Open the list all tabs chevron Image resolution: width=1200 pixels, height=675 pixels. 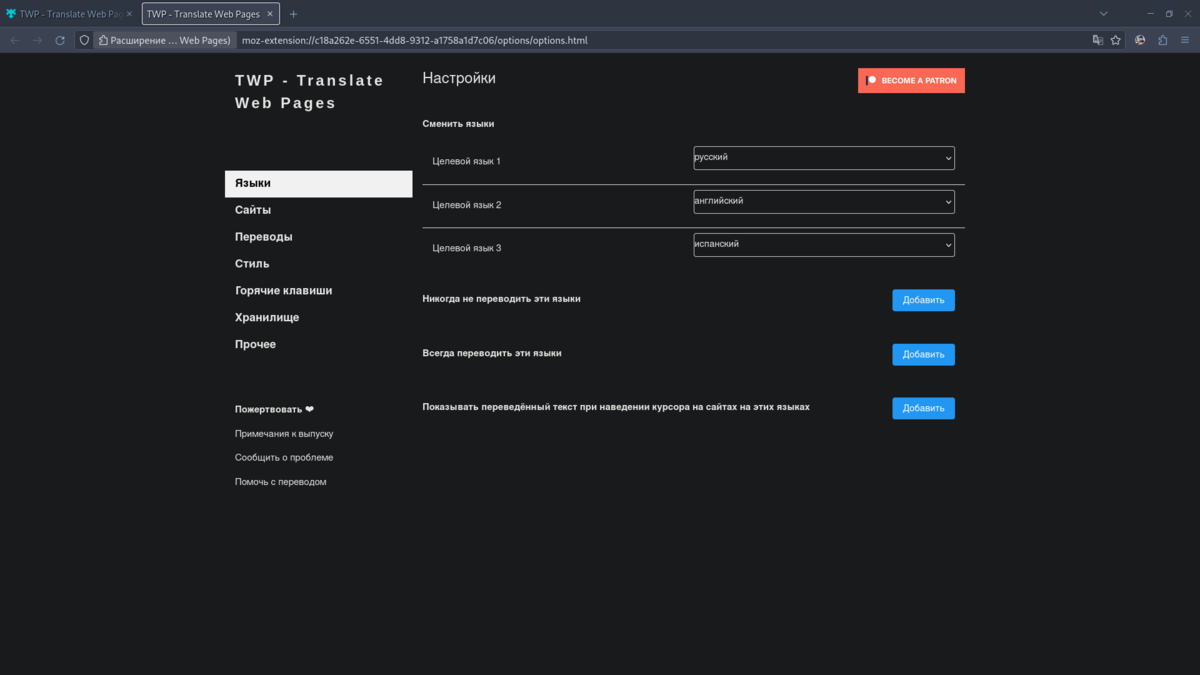pos(1103,14)
